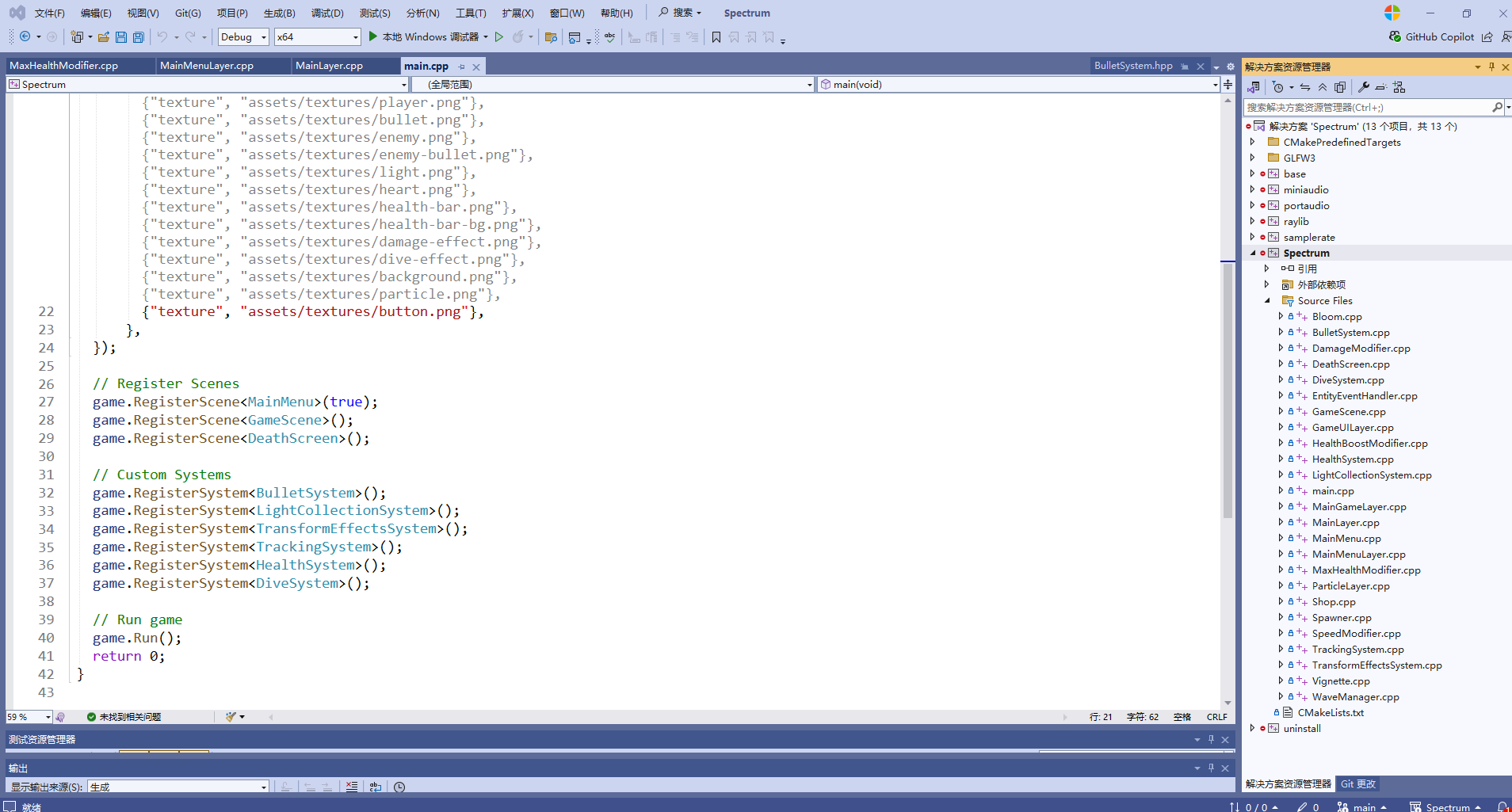The image size is (1512, 812).
Task: Open the 搜索 search box in title bar
Action: 680,13
